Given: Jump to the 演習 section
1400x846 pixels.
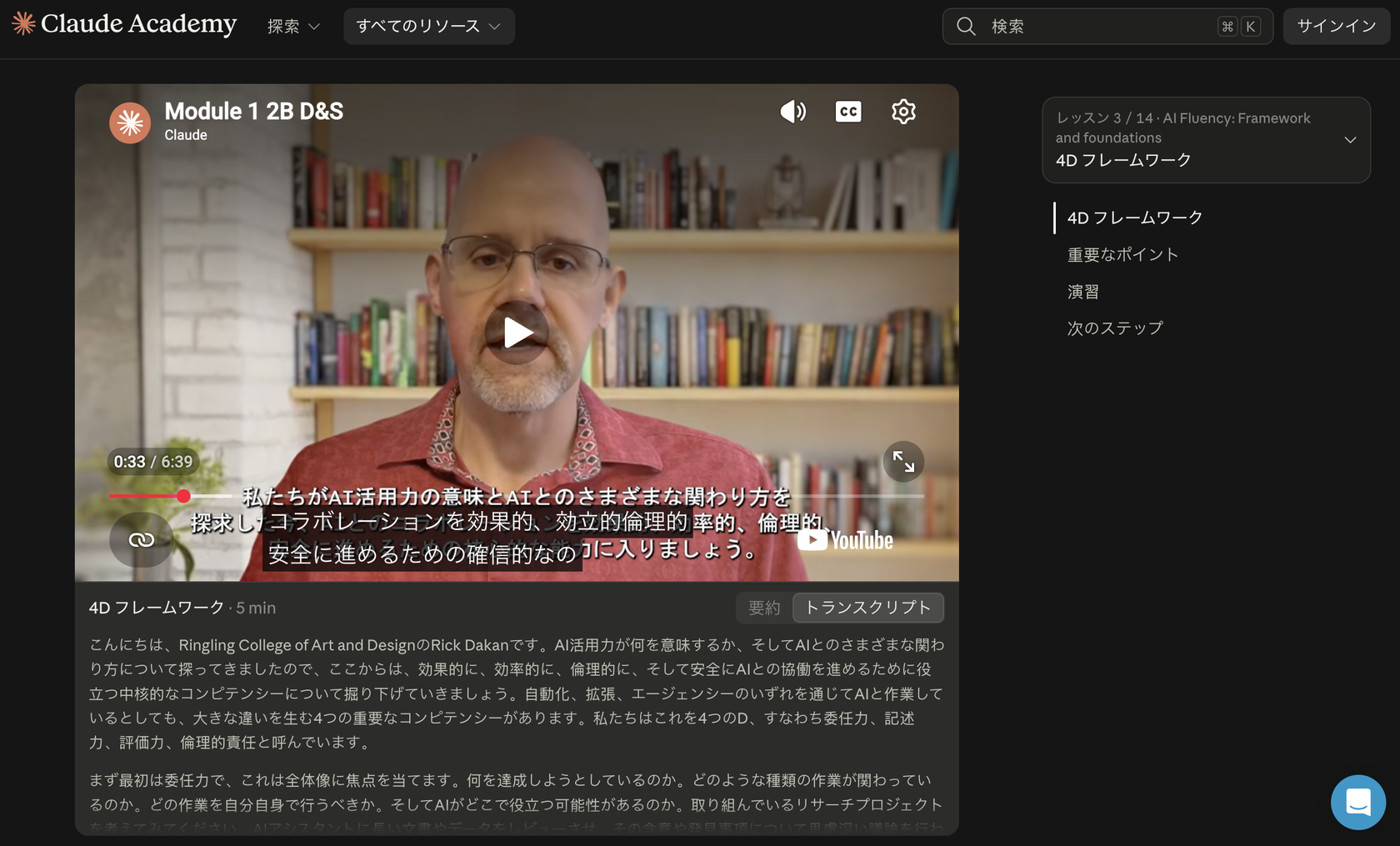Looking at the screenshot, I should (1083, 292).
